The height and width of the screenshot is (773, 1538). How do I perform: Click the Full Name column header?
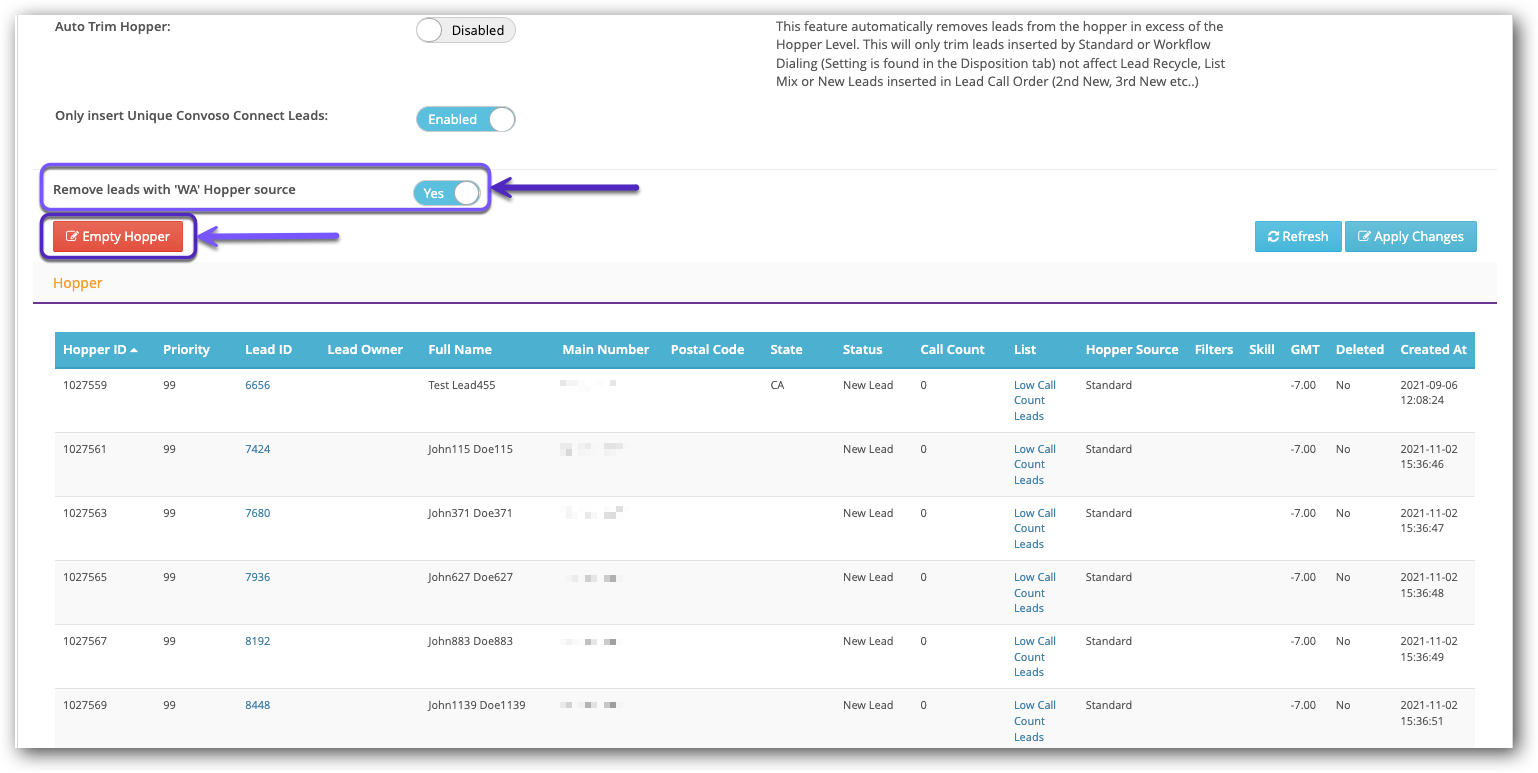460,350
